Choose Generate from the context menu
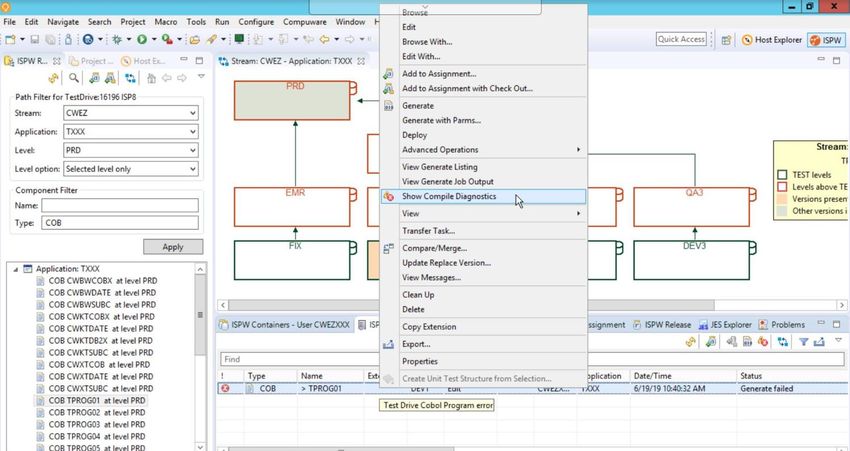 pyautogui.click(x=484, y=106)
